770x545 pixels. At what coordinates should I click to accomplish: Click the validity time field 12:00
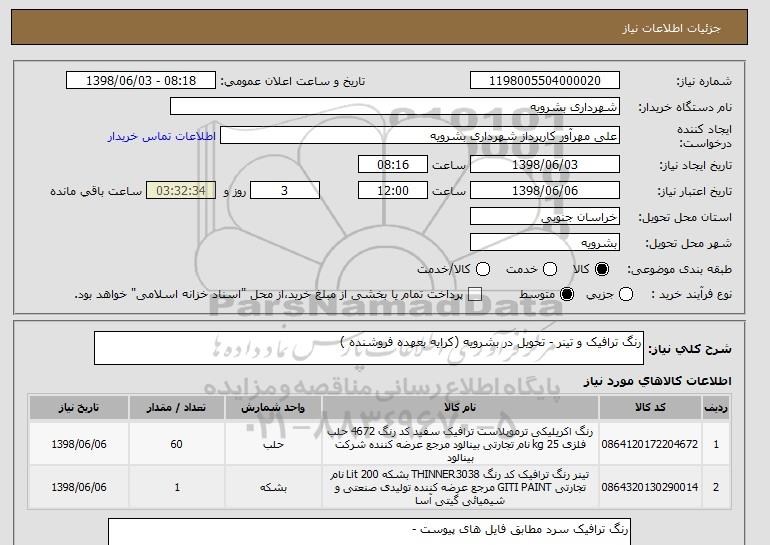393,191
